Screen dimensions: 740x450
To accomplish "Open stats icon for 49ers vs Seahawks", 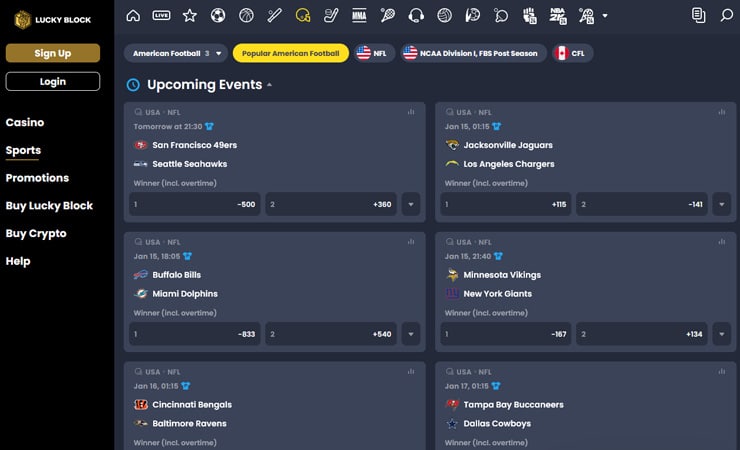I will (411, 112).
